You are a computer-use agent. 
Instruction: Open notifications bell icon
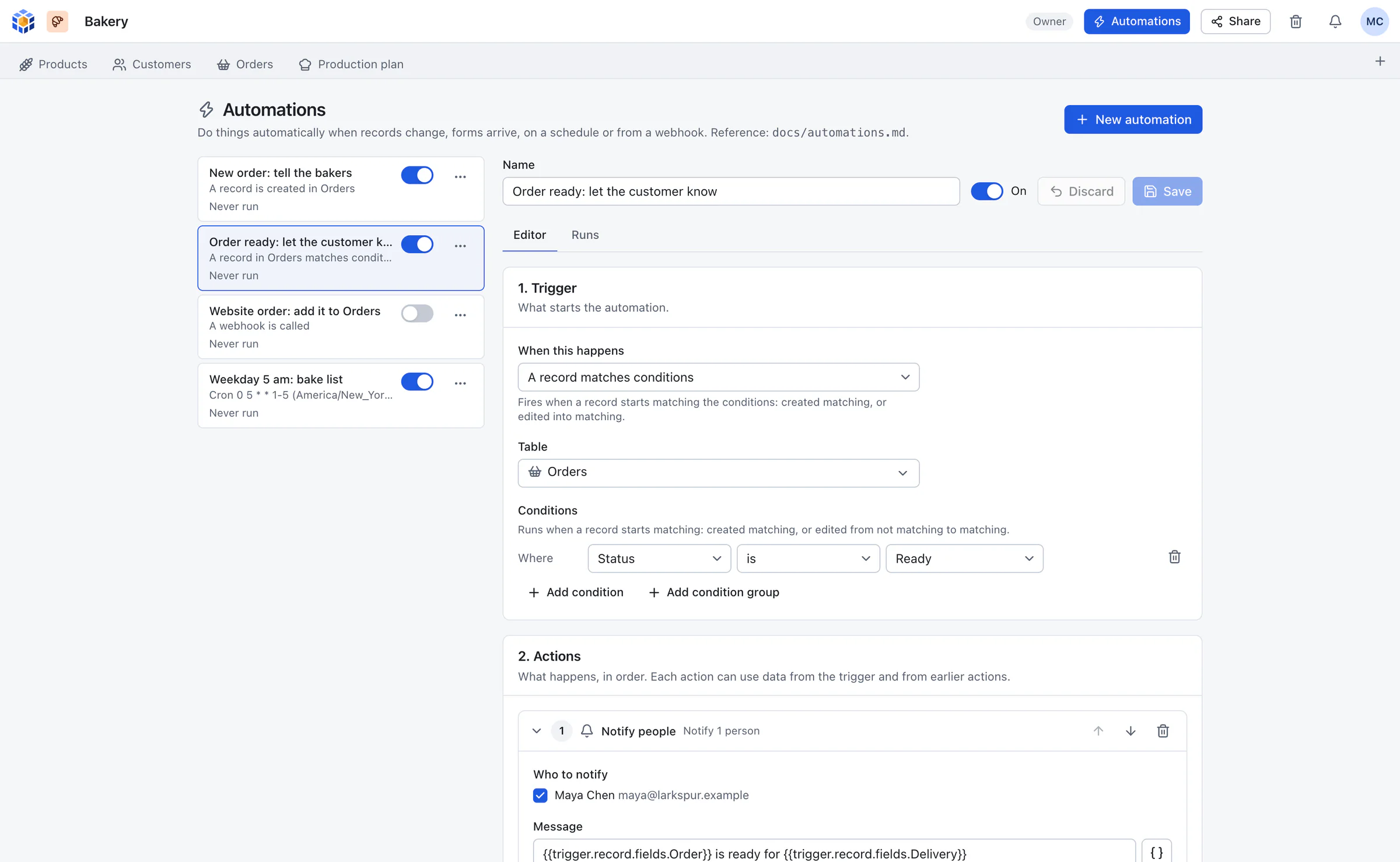1335,22
